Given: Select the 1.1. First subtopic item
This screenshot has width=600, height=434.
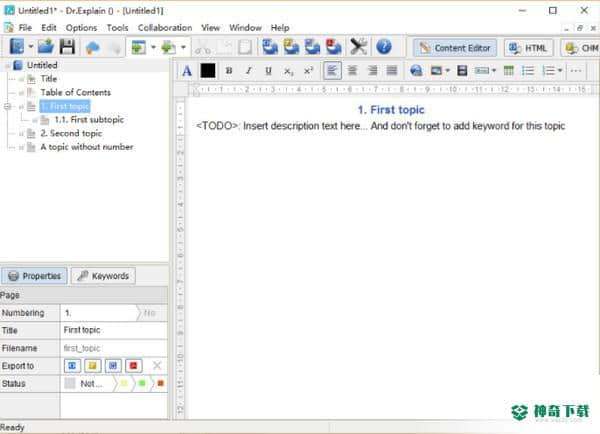Looking at the screenshot, I should 89,119.
